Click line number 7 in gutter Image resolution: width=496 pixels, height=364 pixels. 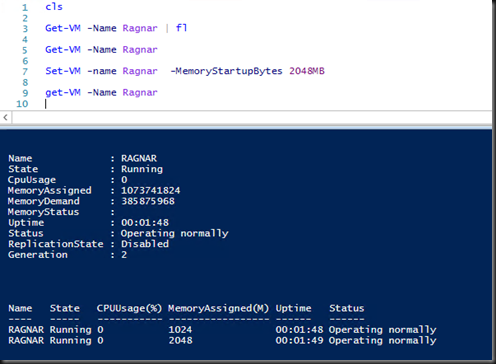click(25, 72)
